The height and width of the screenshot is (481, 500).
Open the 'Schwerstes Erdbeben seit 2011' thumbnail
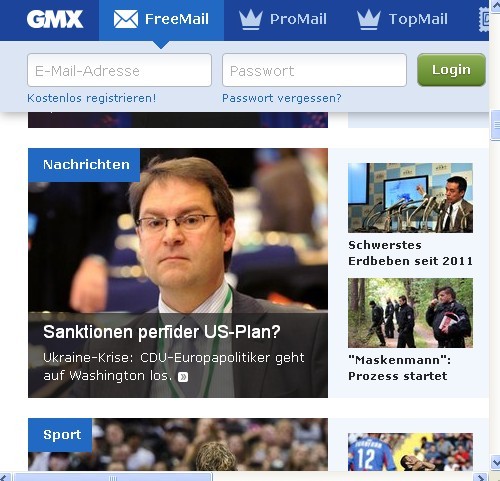click(410, 198)
